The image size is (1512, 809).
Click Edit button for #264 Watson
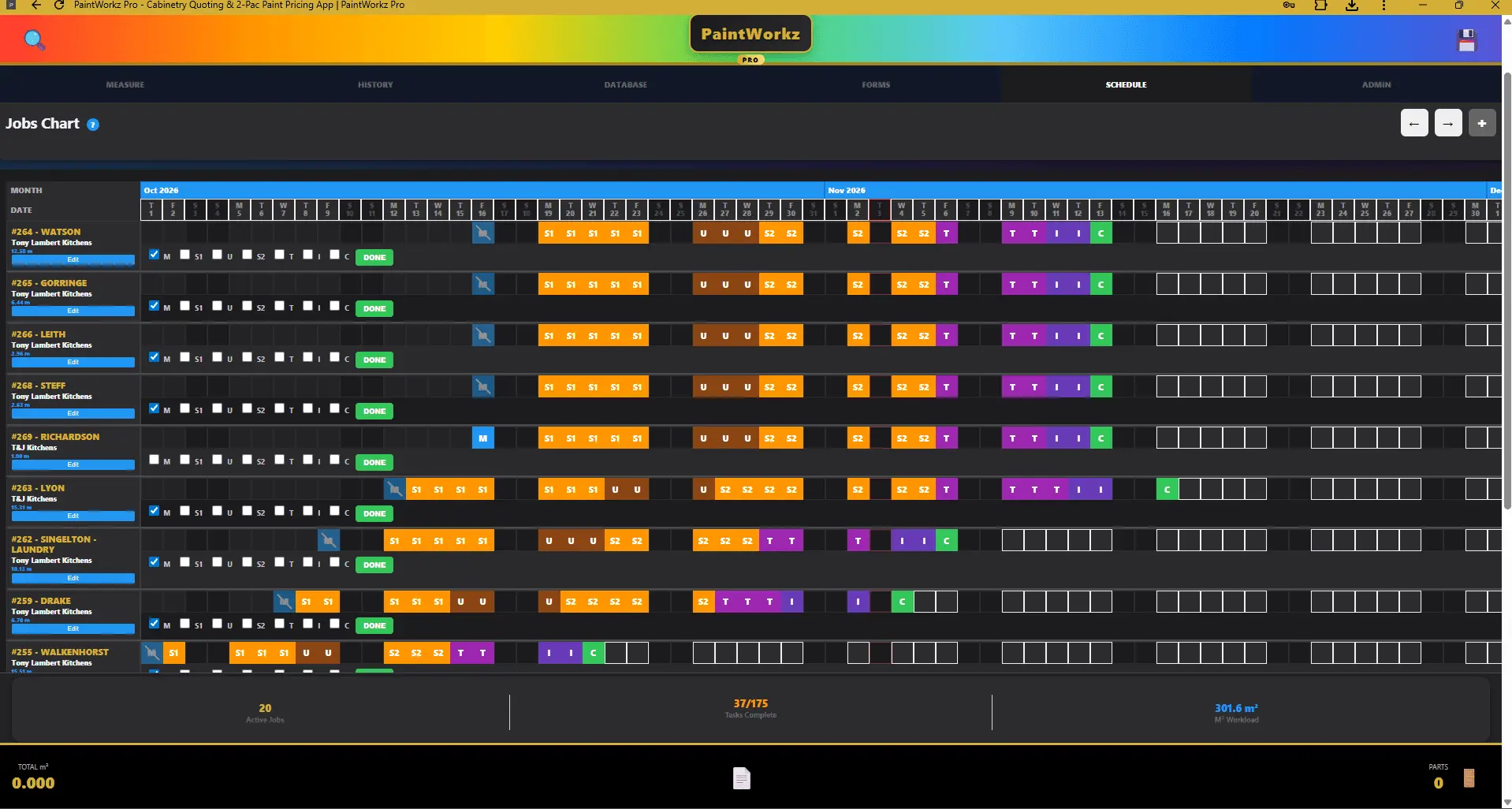pyautogui.click(x=73, y=259)
